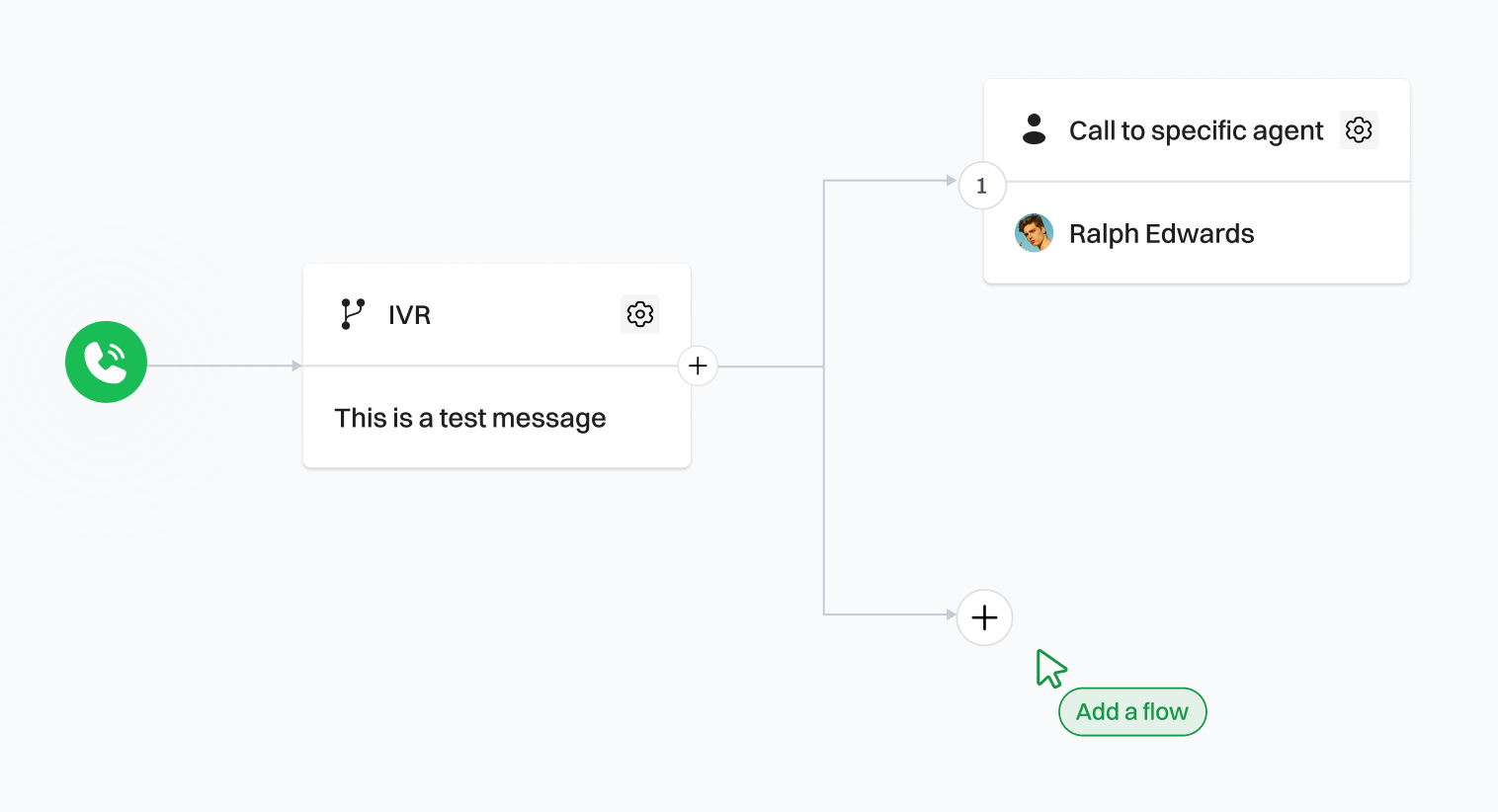Screen dimensions: 1498x812
Task: Click the Add a flow label
Action: click(x=1132, y=711)
